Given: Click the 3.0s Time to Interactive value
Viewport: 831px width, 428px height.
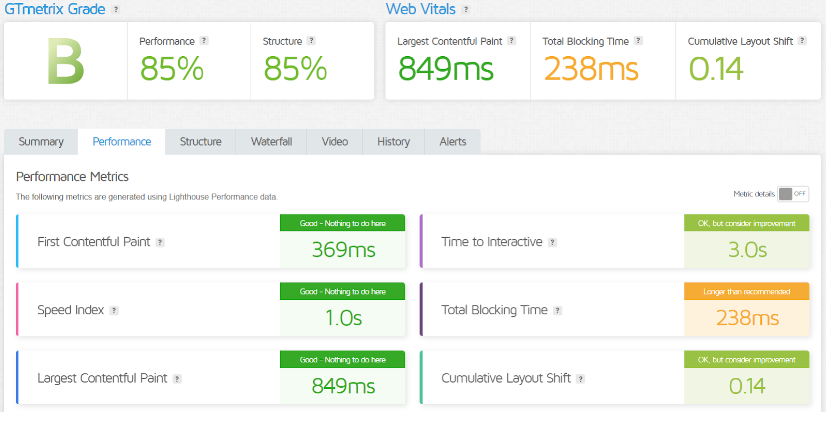Looking at the screenshot, I should [747, 249].
